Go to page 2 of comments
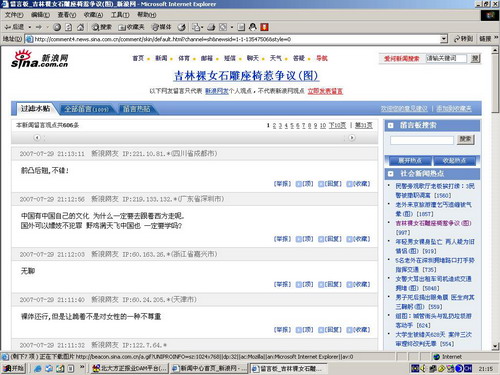 coord(274,125)
